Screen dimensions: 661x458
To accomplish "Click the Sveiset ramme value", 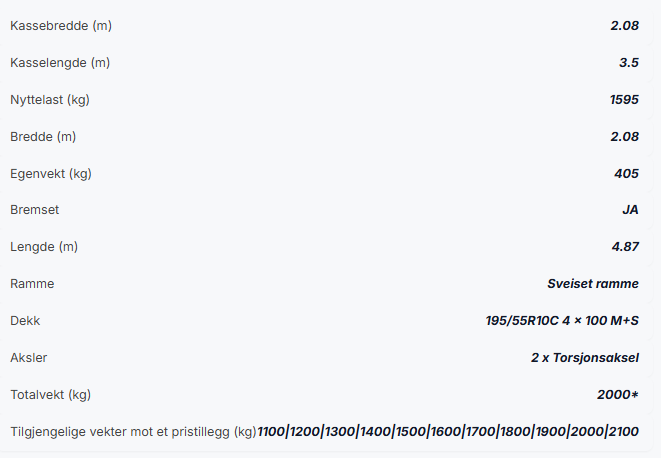I will (593, 283).
